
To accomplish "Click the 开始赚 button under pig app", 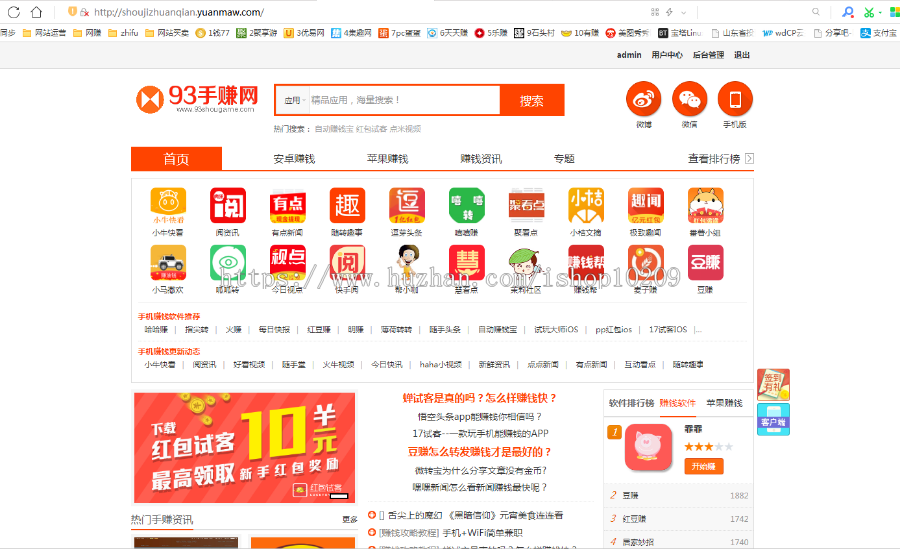I will coord(704,467).
